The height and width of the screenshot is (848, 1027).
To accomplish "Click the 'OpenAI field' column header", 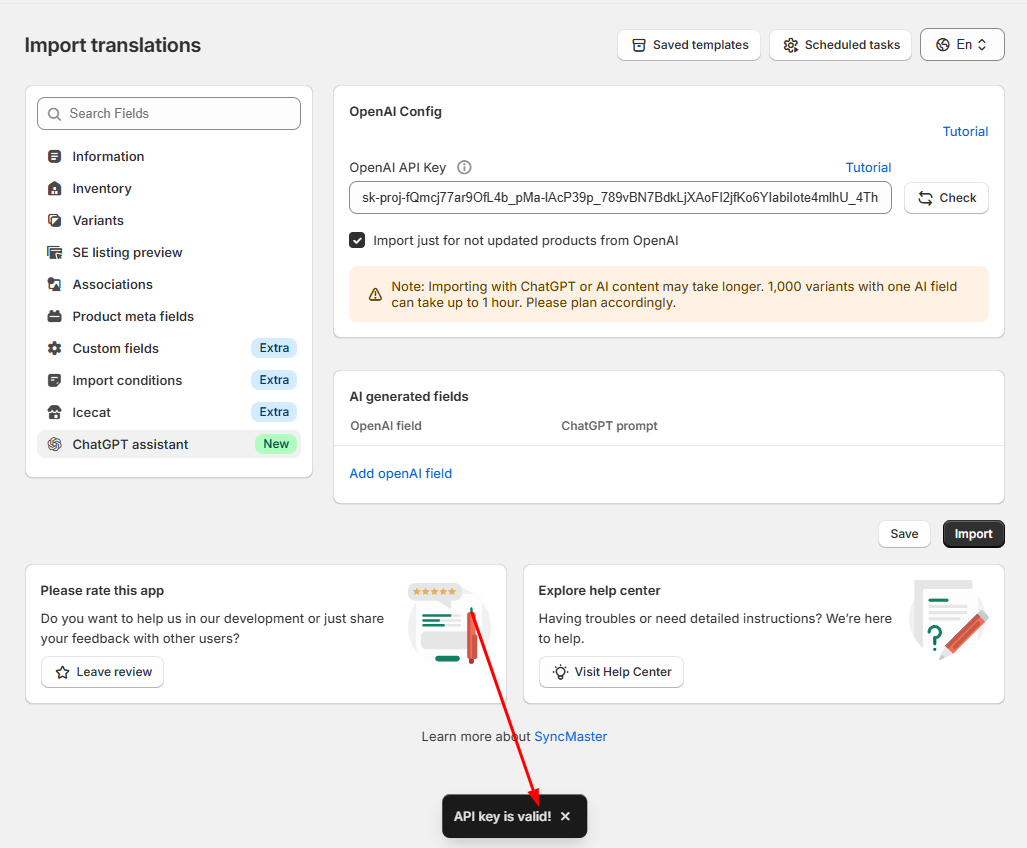I will (x=386, y=426).
